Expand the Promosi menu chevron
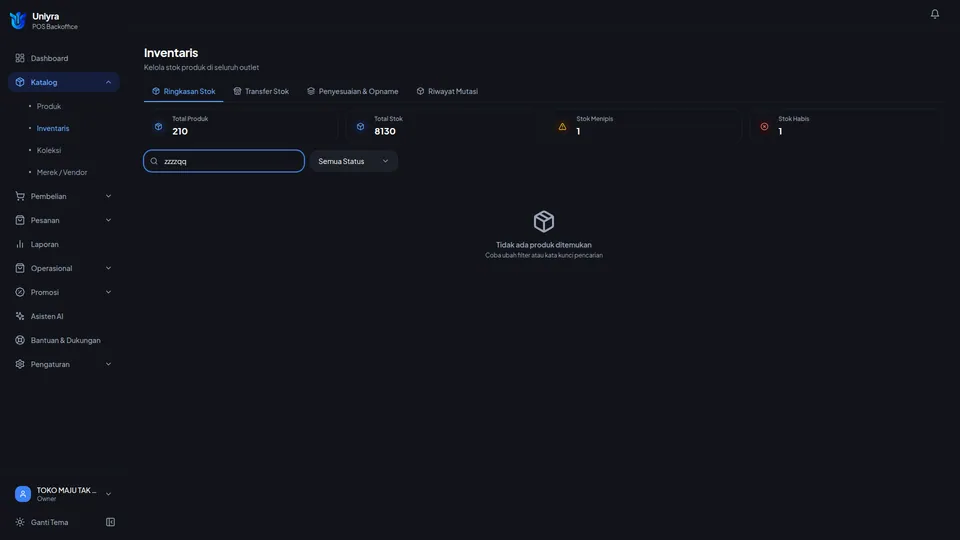 tap(108, 292)
